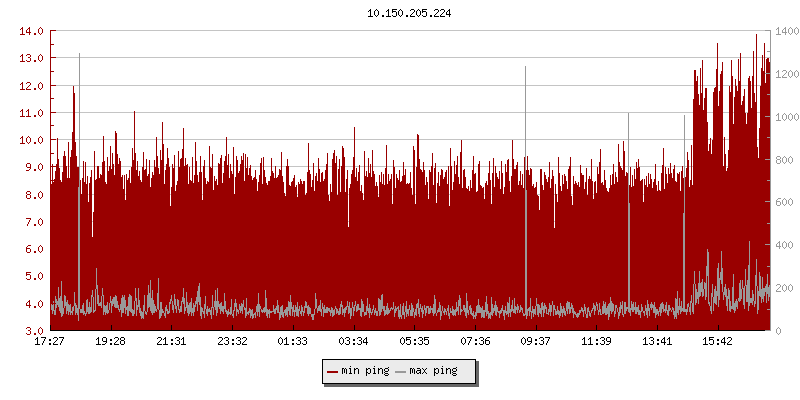
Task: Select the 09:37 time axis label
Action: coord(535,342)
